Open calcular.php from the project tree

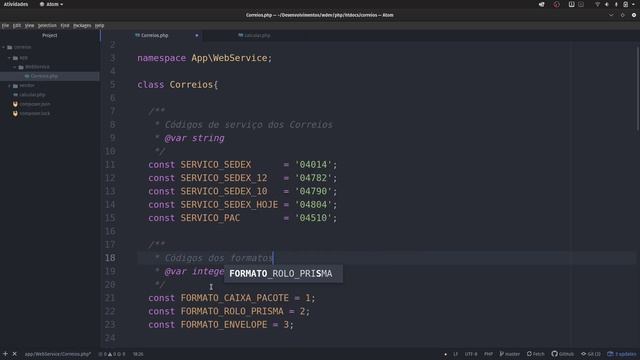(32, 95)
